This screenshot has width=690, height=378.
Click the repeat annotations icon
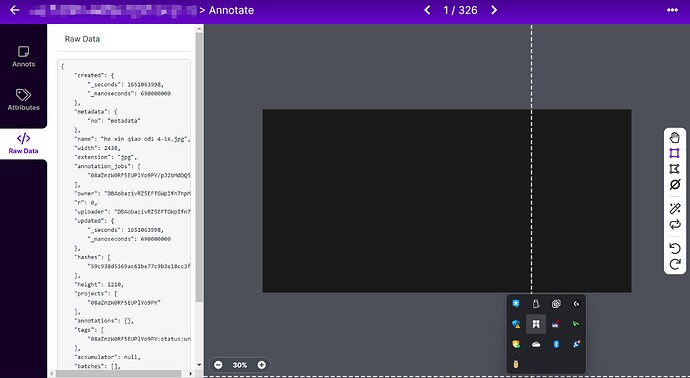click(675, 225)
